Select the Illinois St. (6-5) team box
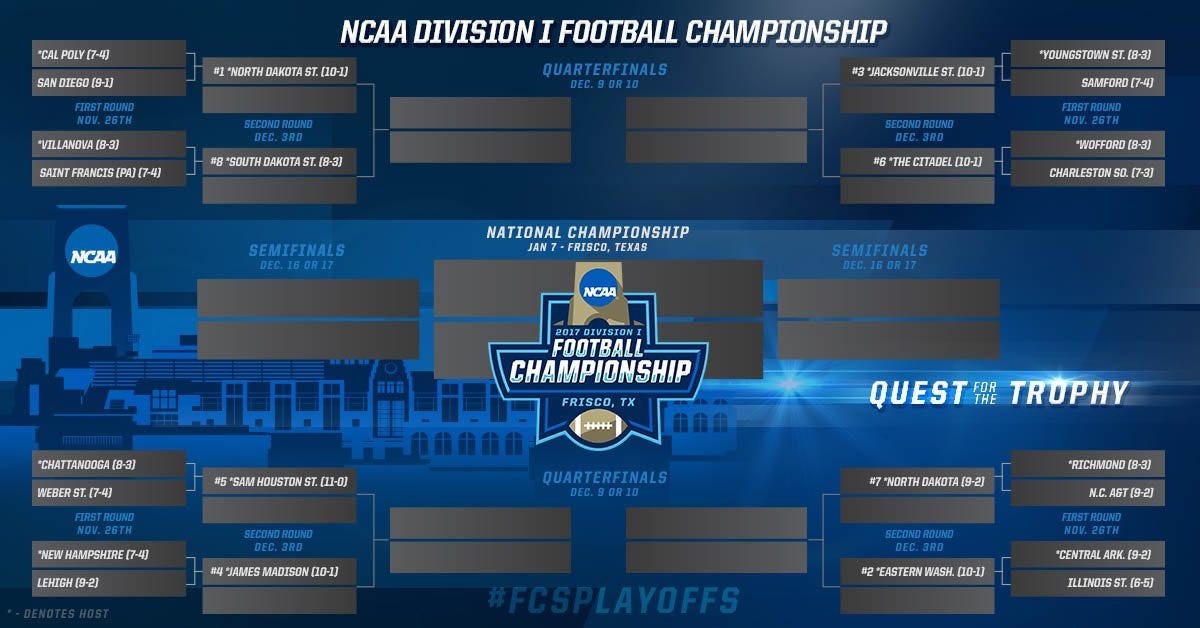1200x628 pixels. 1088,583
